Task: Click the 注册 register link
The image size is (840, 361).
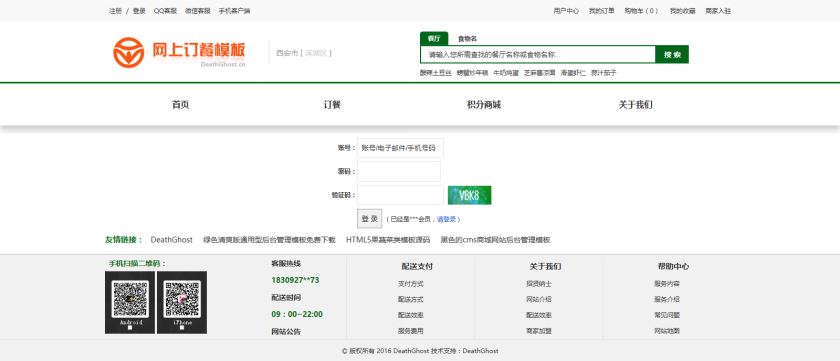Action: tap(115, 11)
